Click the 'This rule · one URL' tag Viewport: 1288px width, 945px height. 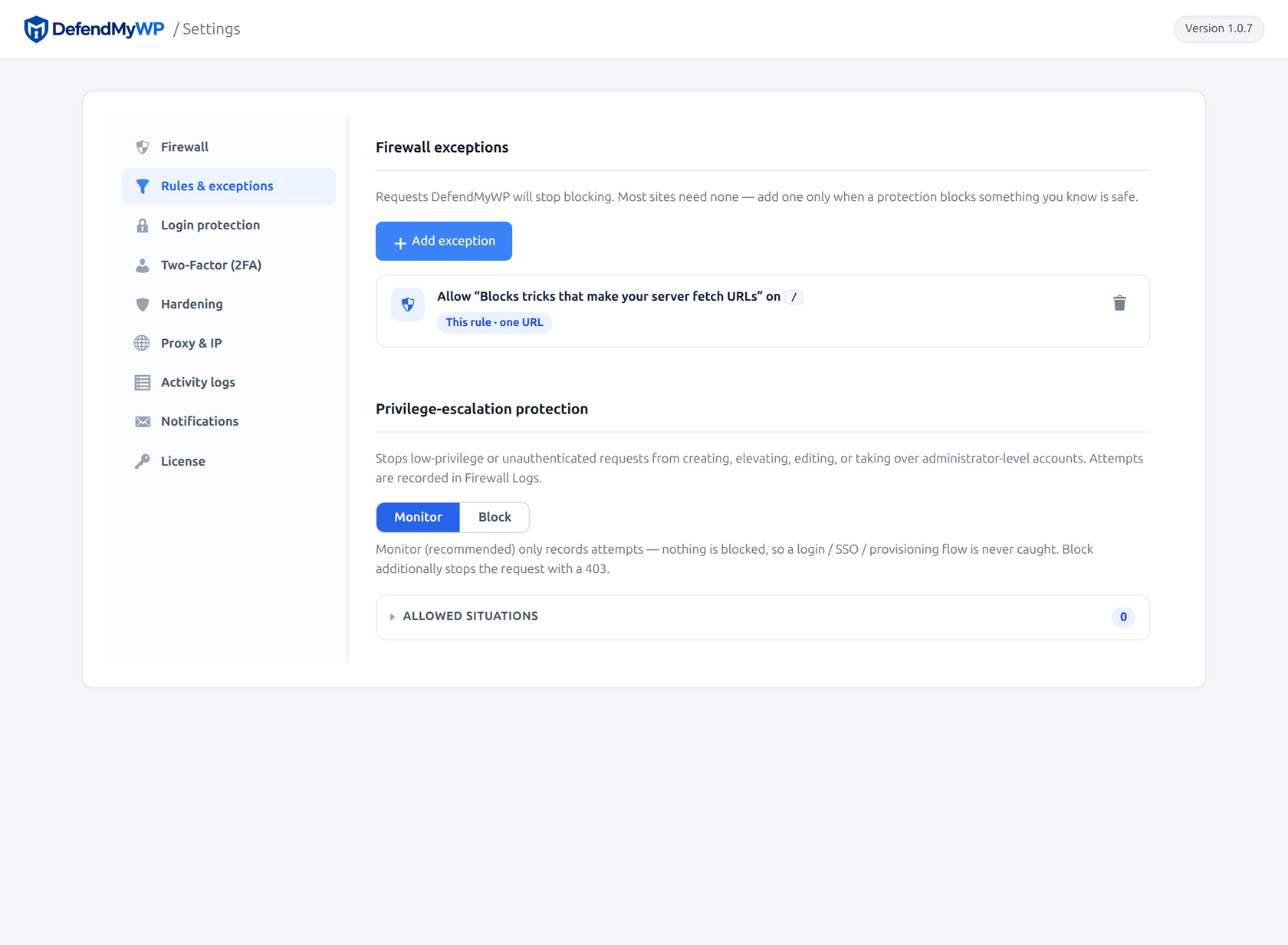495,323
